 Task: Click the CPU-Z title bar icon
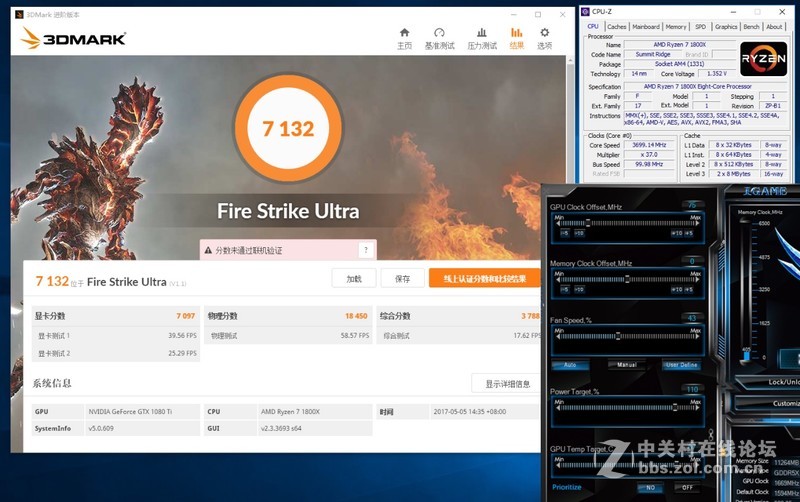click(586, 12)
